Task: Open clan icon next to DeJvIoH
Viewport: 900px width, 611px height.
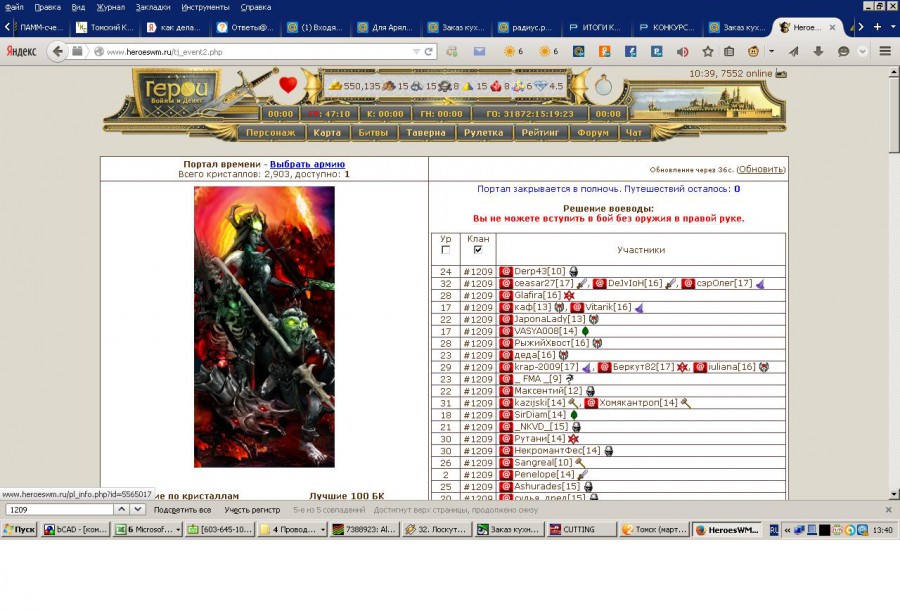Action: pos(599,284)
